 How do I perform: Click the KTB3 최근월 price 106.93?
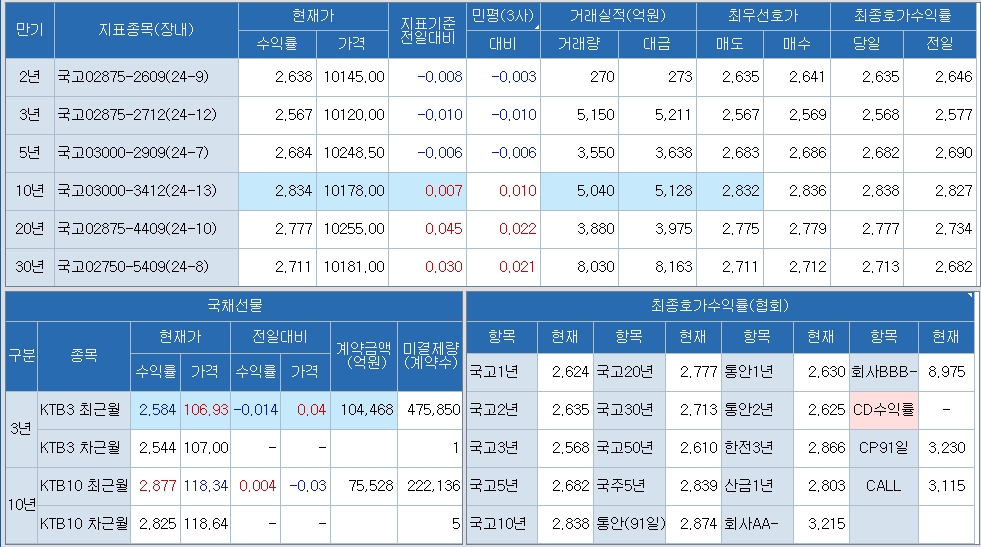(206, 410)
